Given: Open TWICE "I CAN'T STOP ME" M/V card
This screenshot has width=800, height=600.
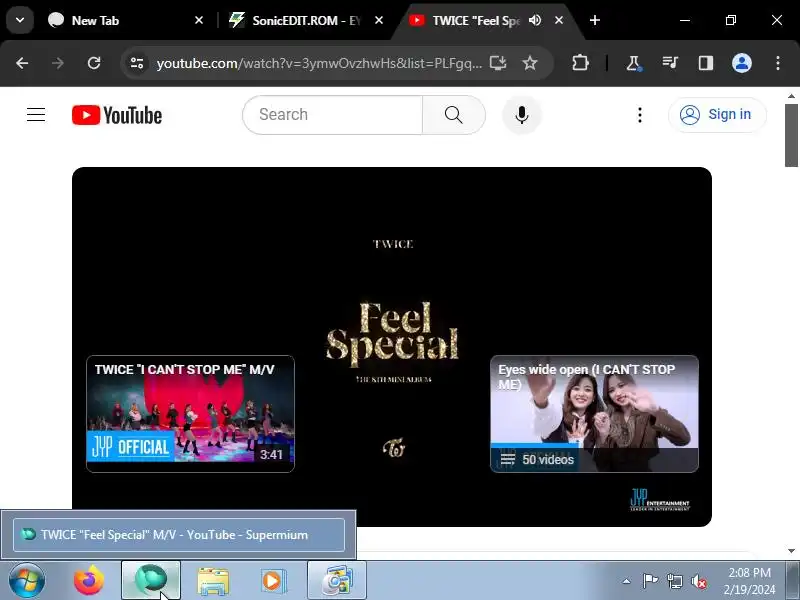Looking at the screenshot, I should (x=190, y=414).
